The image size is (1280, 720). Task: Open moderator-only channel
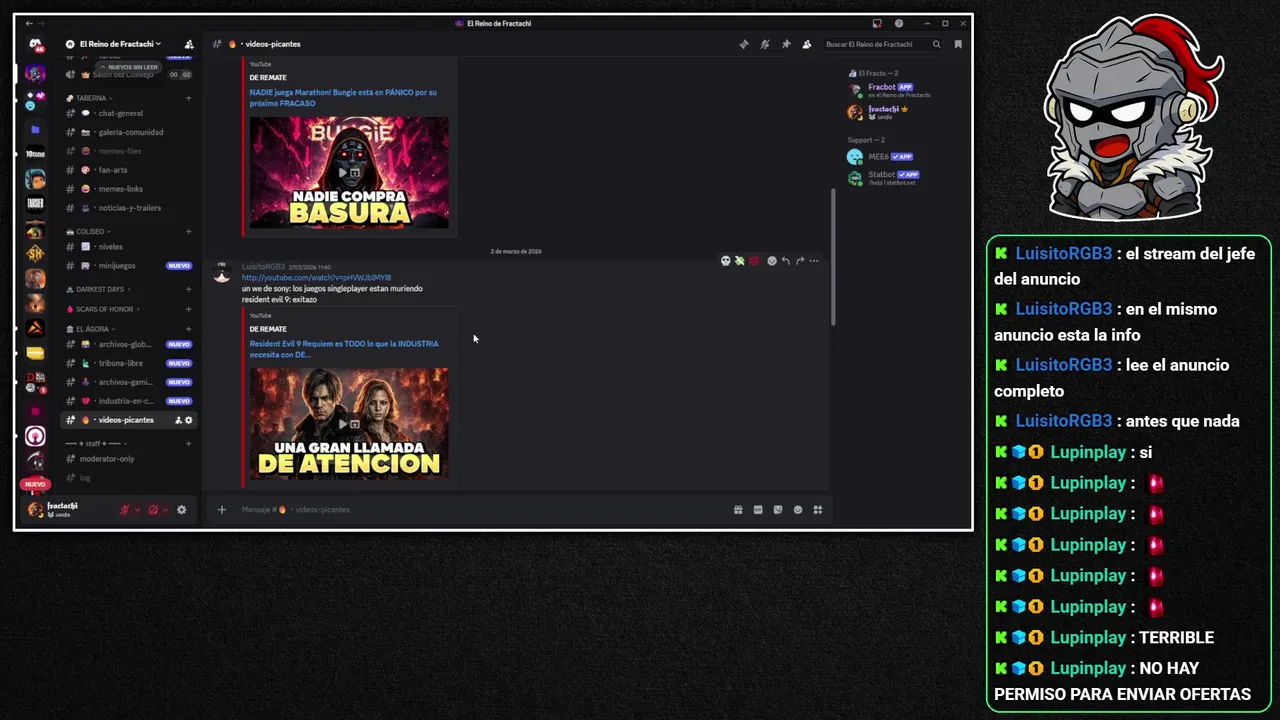pyautogui.click(x=128, y=459)
